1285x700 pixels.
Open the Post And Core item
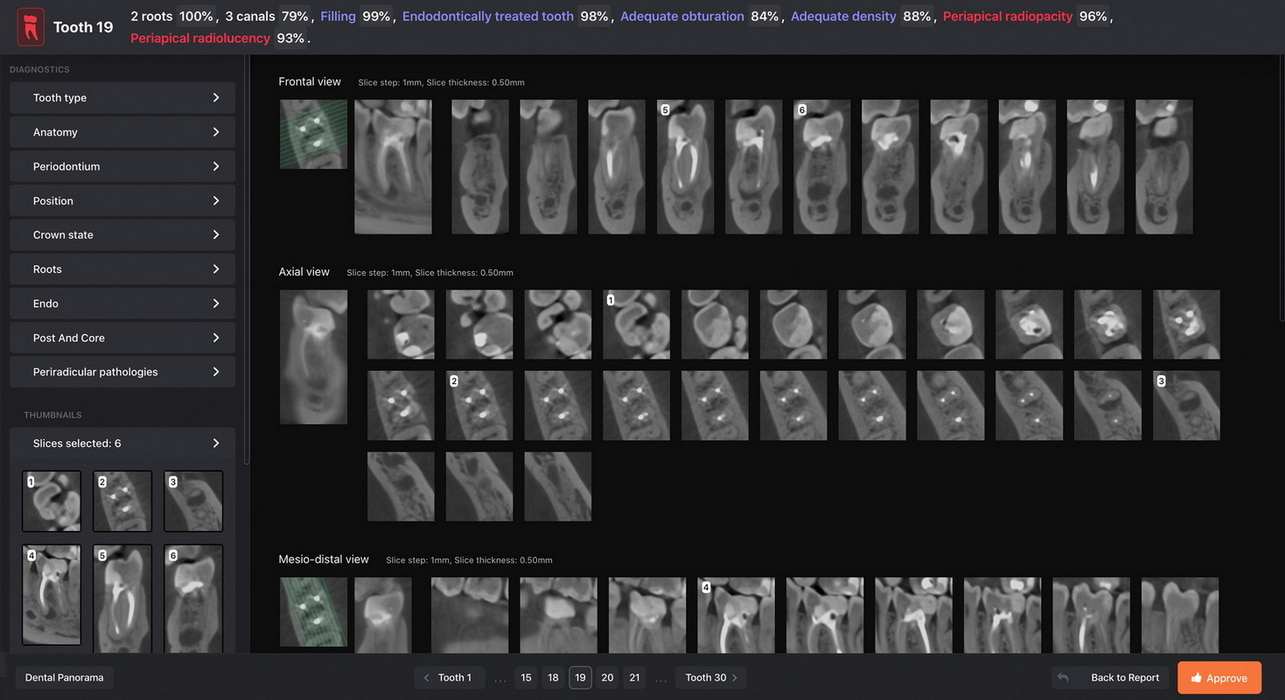122,338
